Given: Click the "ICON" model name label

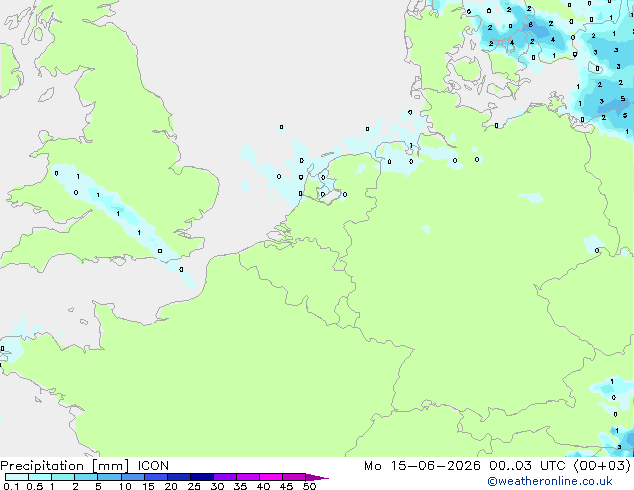Looking at the screenshot, I should tap(153, 465).
